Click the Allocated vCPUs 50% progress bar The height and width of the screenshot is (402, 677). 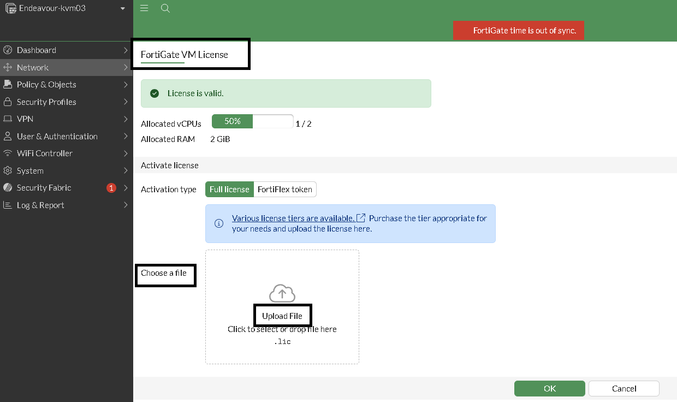pyautogui.click(x=253, y=121)
